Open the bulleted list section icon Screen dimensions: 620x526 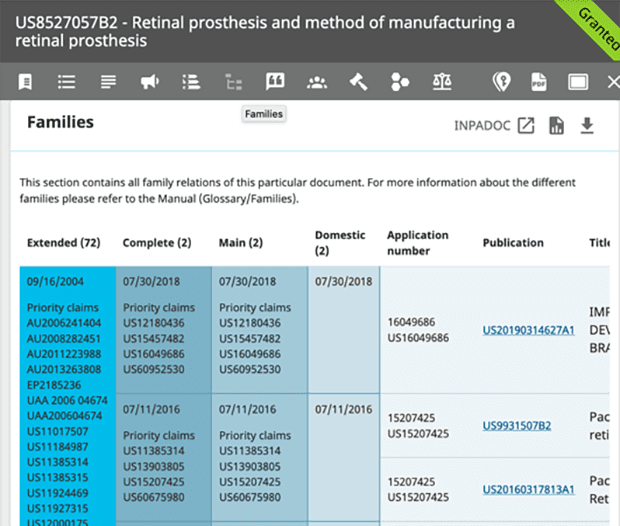(67, 82)
